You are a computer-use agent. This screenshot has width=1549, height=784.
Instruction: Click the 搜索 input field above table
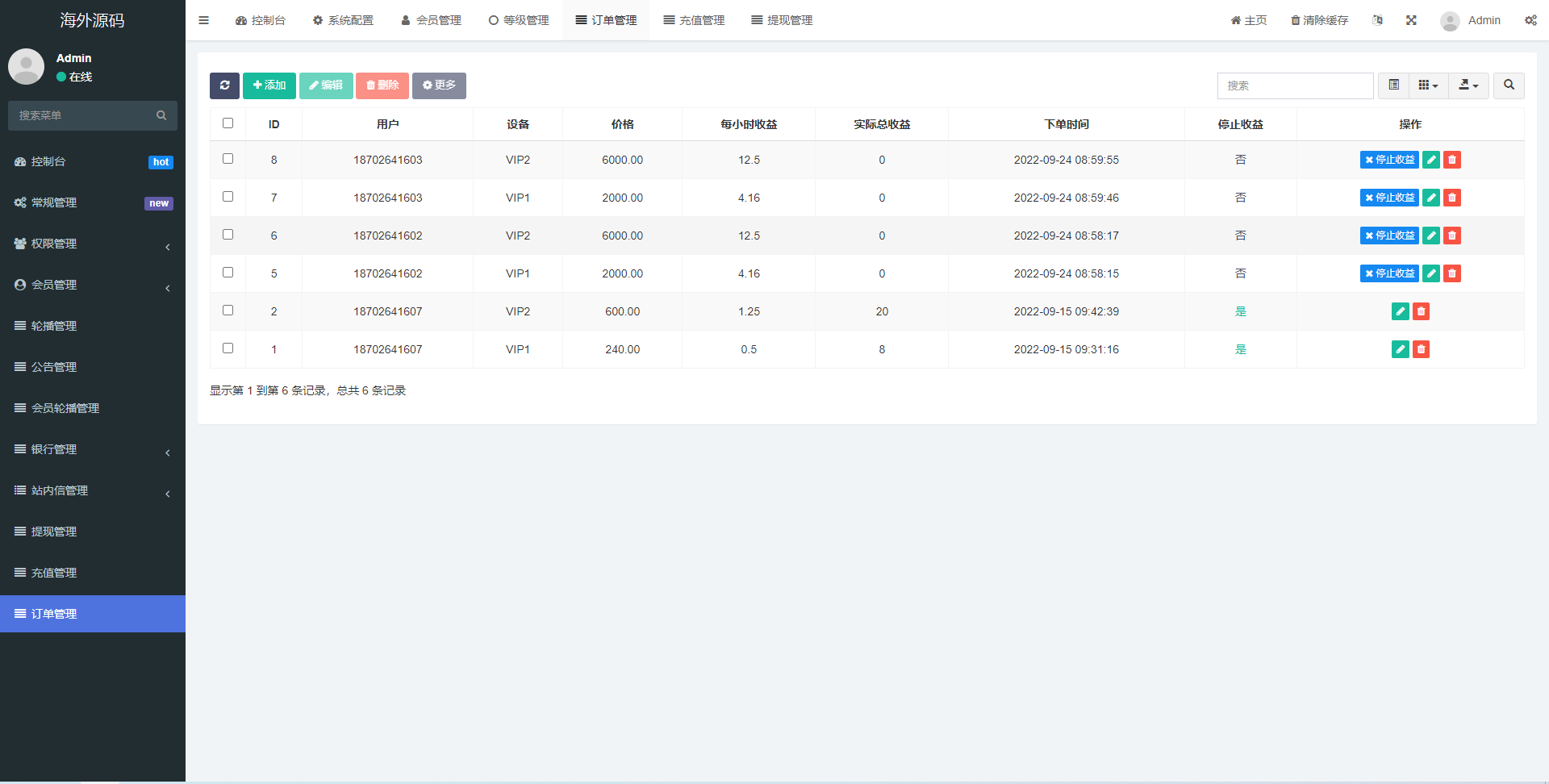point(1295,85)
